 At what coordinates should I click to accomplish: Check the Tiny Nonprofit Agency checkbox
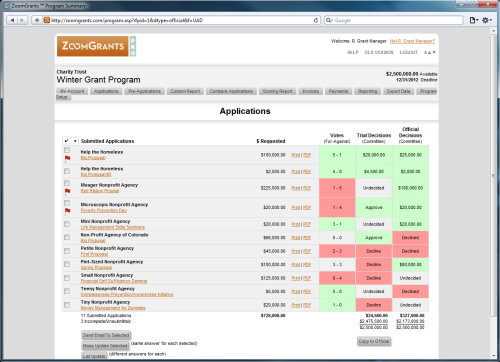tap(67, 305)
